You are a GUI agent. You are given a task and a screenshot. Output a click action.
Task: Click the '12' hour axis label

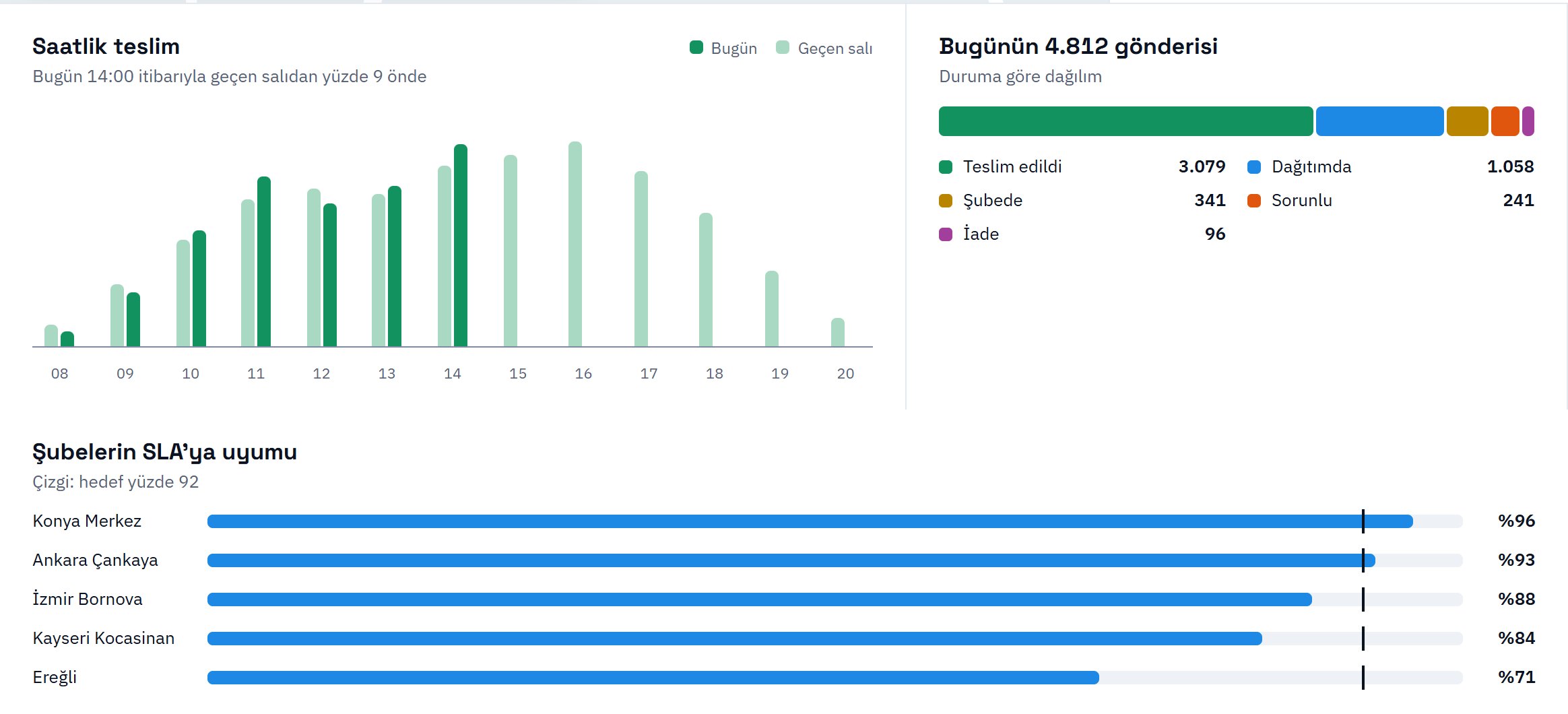(x=321, y=374)
